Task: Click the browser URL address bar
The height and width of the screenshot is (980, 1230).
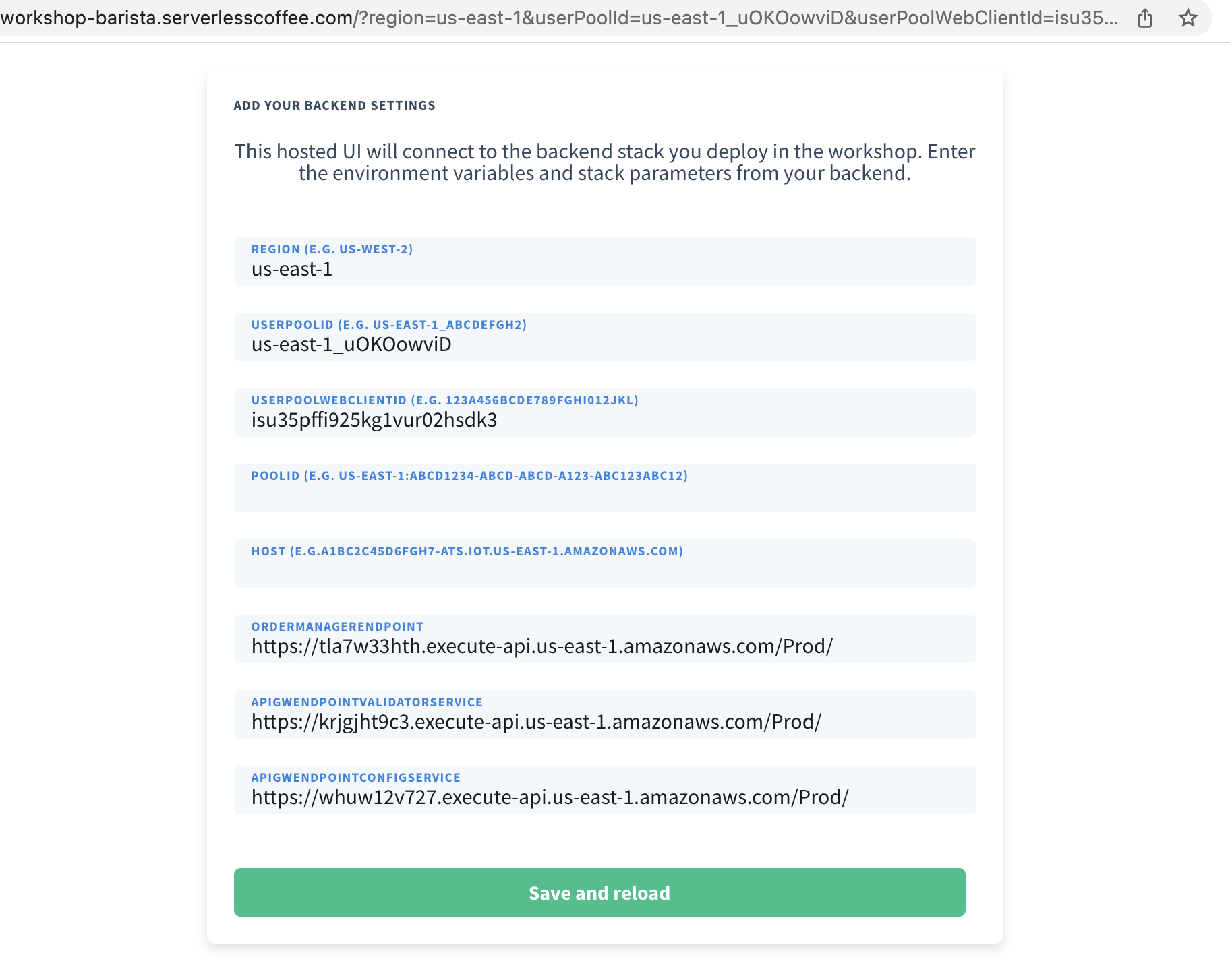Action: pyautogui.click(x=560, y=18)
